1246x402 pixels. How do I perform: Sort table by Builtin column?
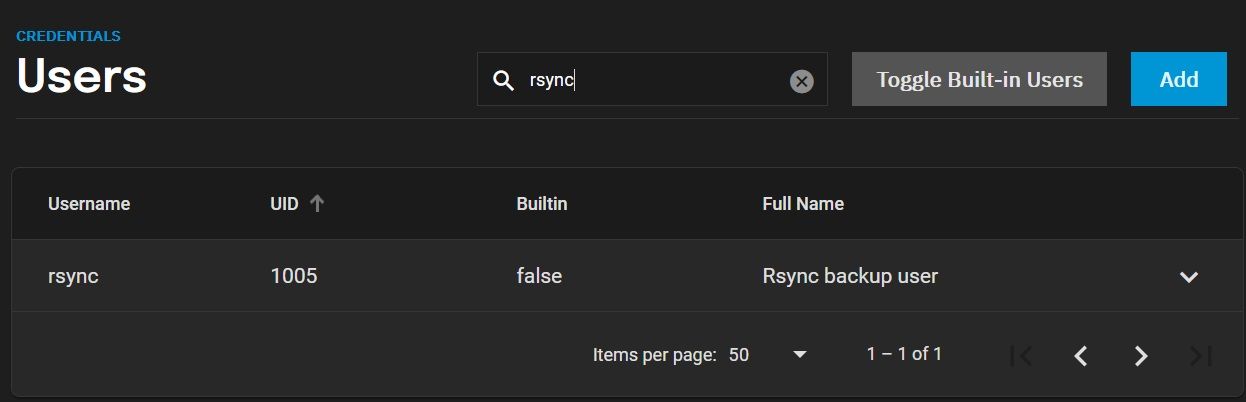(x=541, y=204)
